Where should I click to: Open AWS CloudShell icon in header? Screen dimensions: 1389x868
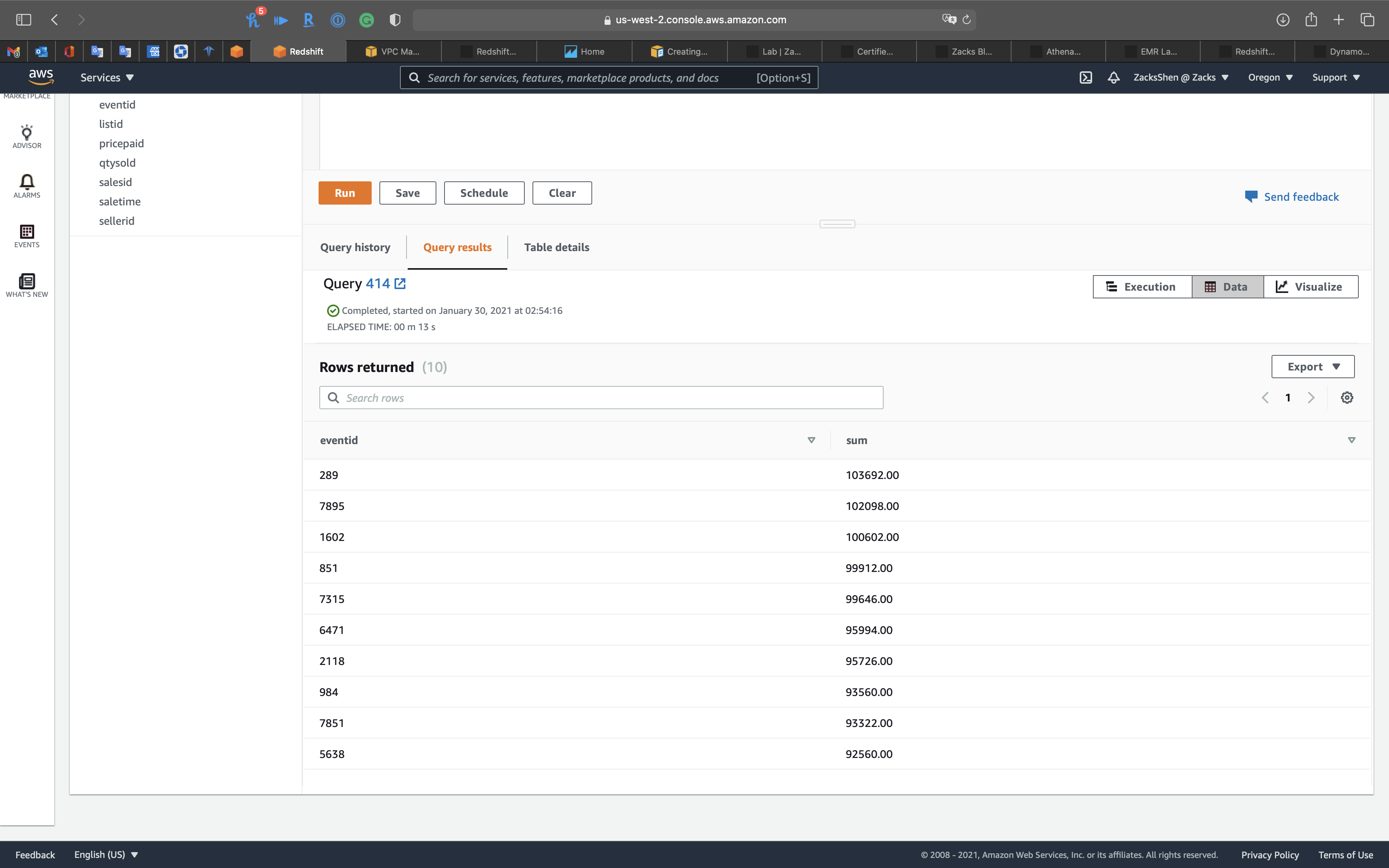coord(1086,77)
